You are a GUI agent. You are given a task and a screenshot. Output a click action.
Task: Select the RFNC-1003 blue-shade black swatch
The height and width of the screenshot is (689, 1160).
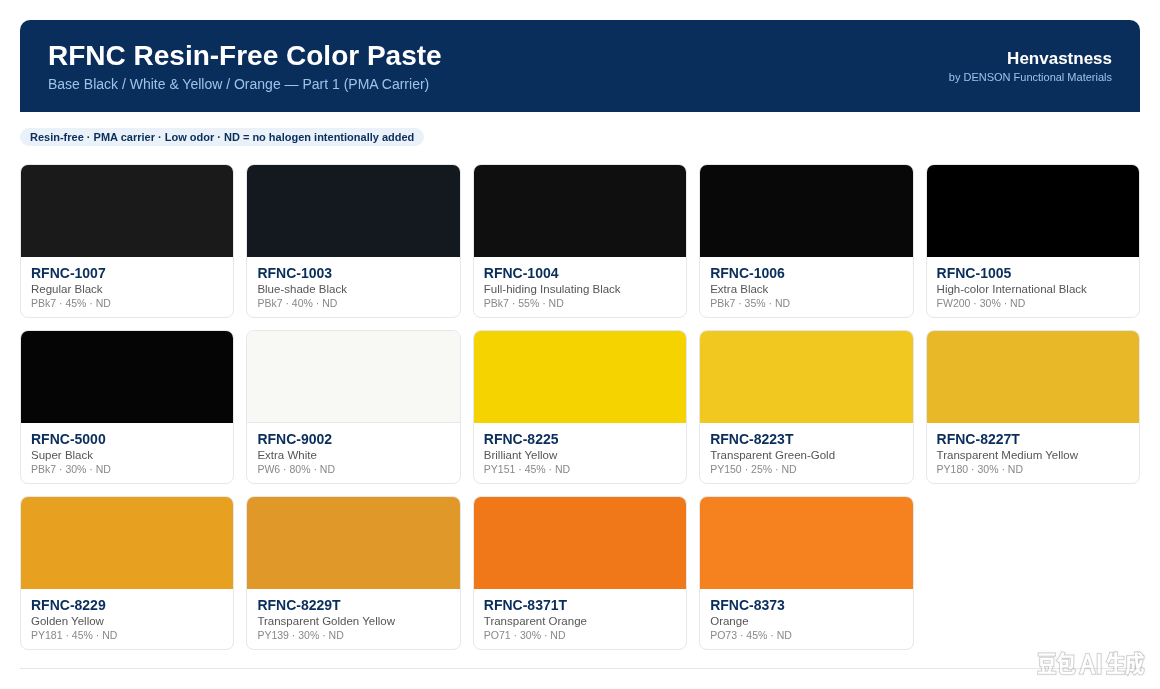pyautogui.click(x=353, y=211)
